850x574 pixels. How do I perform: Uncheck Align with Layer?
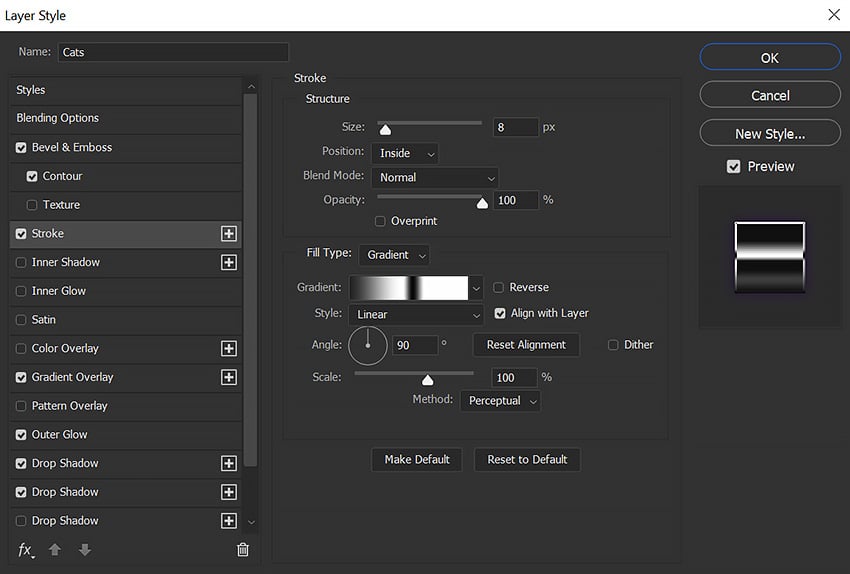(x=500, y=314)
